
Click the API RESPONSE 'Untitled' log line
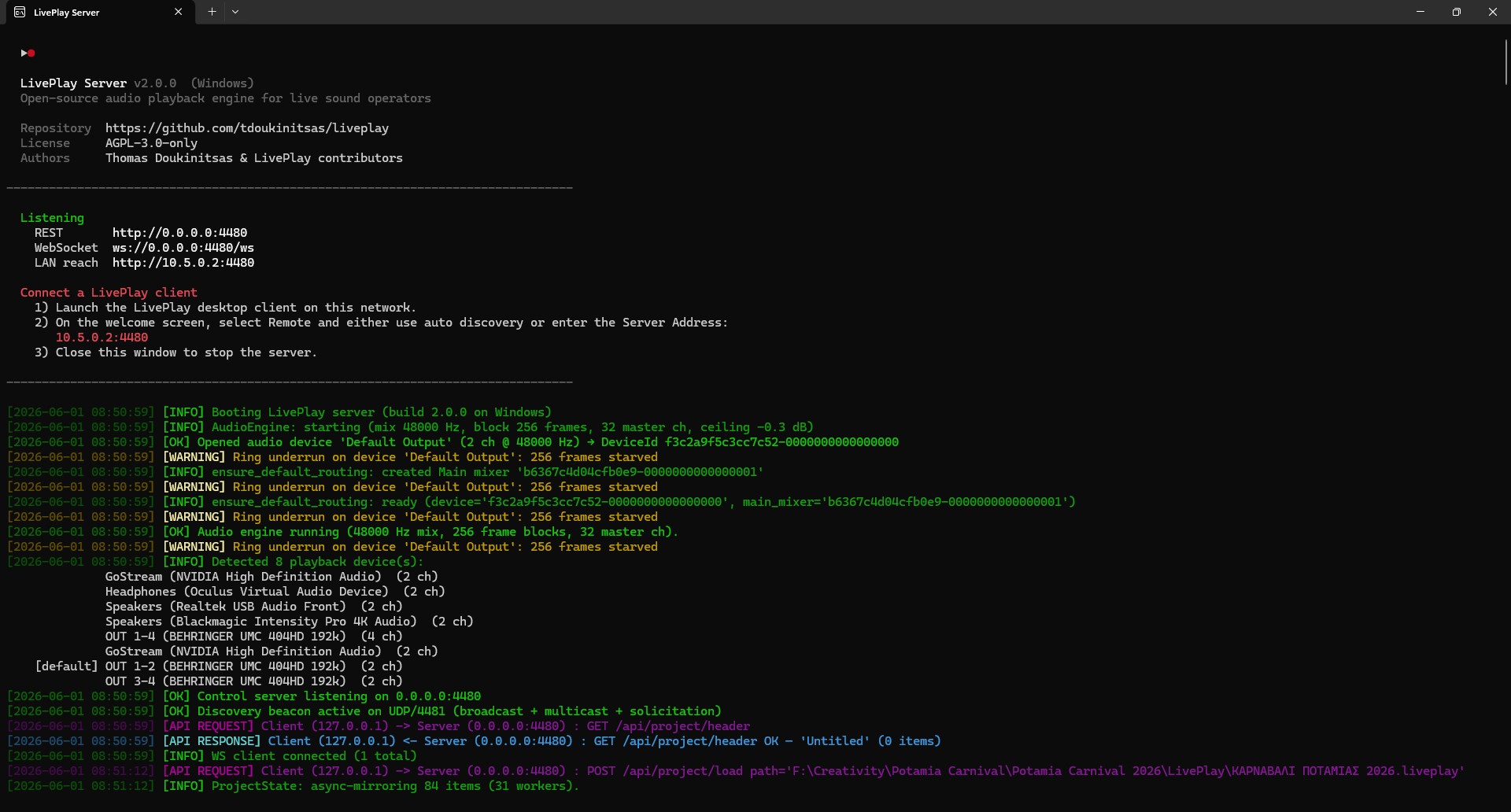474,740
